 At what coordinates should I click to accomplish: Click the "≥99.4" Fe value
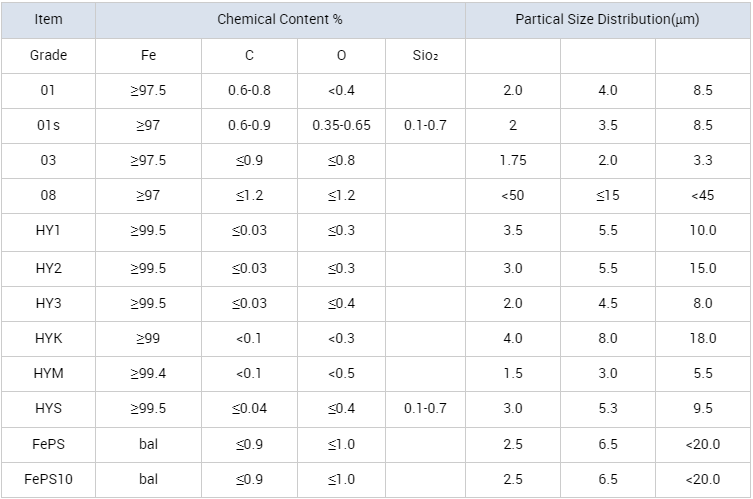(x=149, y=373)
